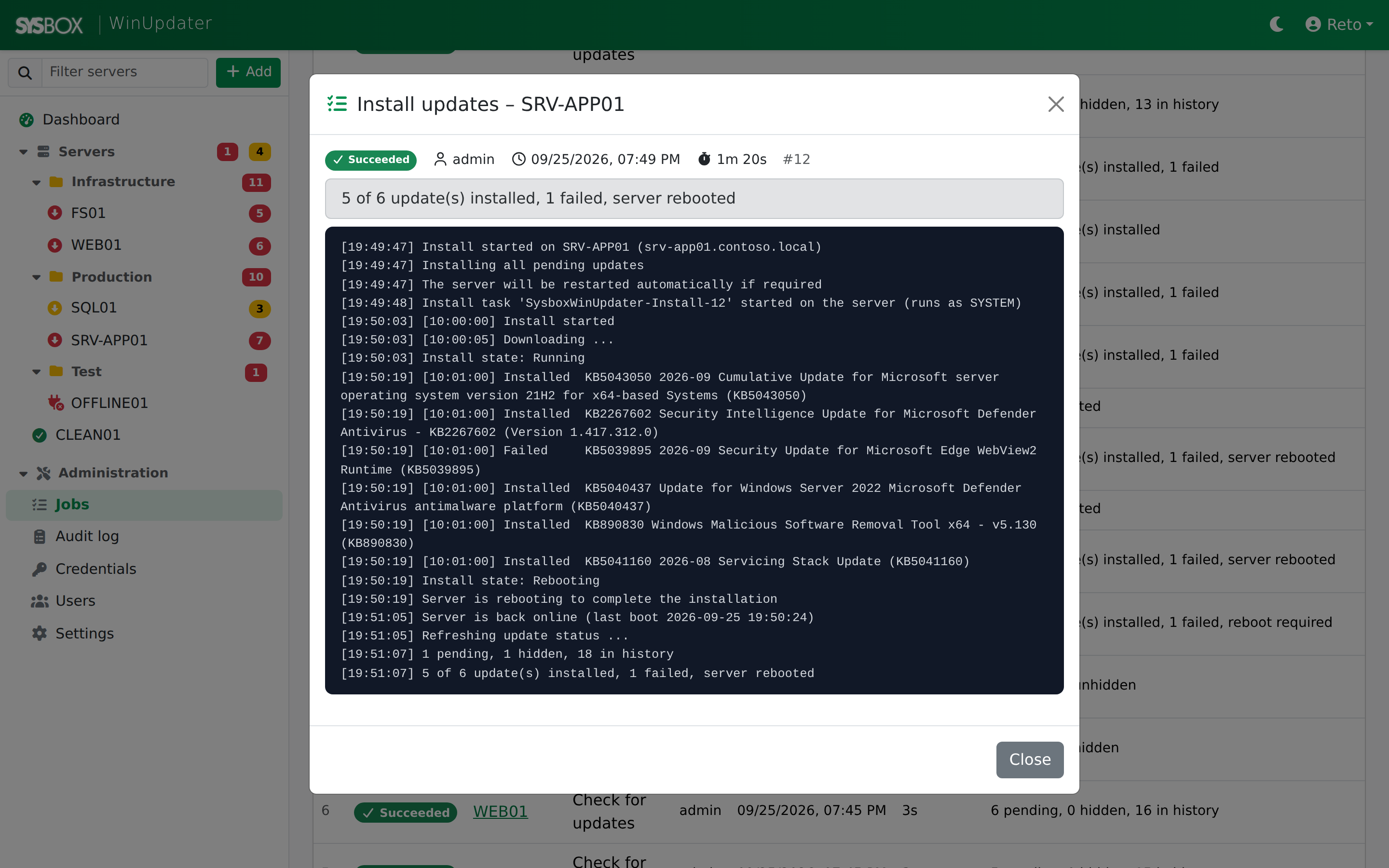Close the dialog with X icon
This screenshot has height=868, width=1389.
1056,105
